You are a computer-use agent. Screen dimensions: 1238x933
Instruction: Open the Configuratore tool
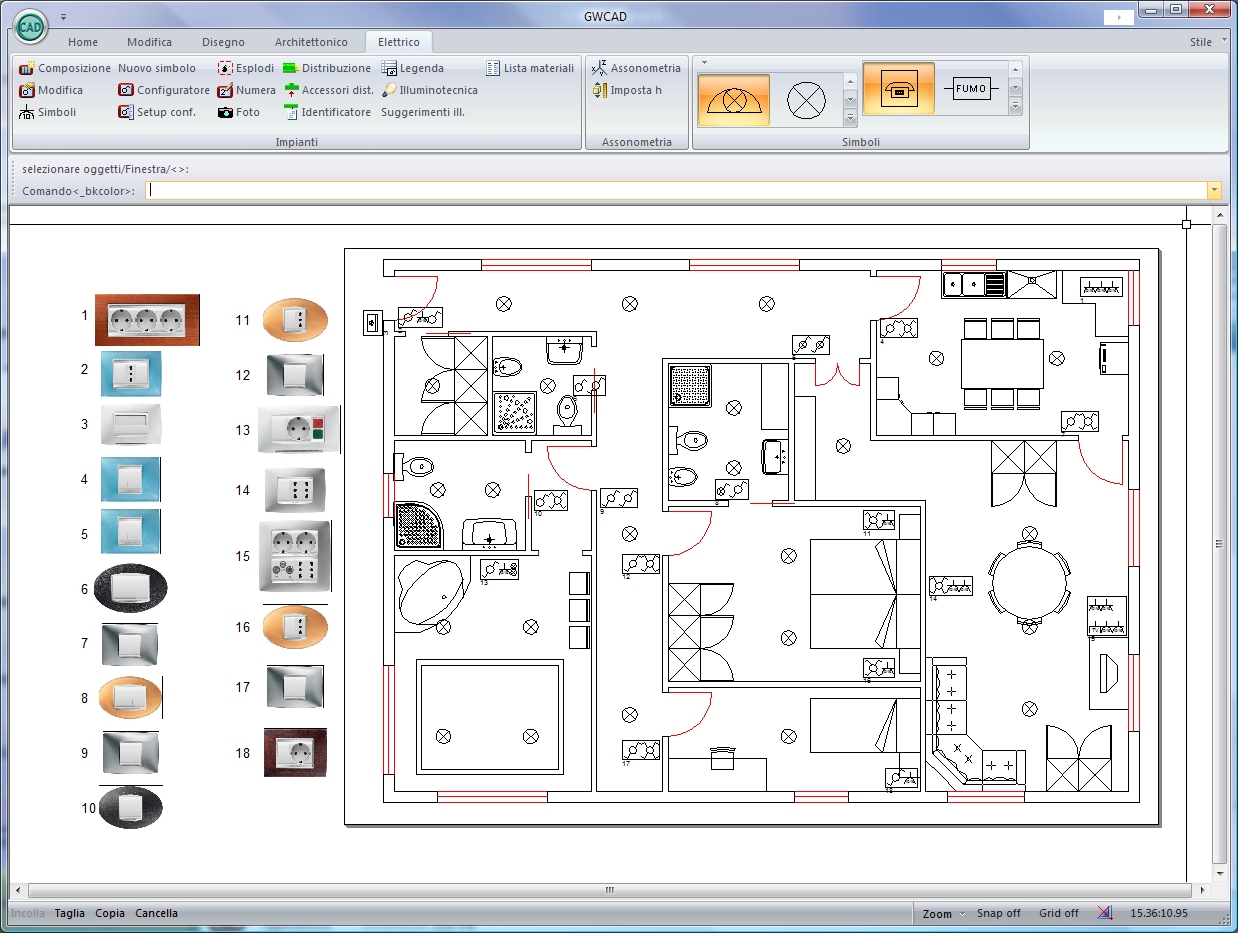click(126, 91)
